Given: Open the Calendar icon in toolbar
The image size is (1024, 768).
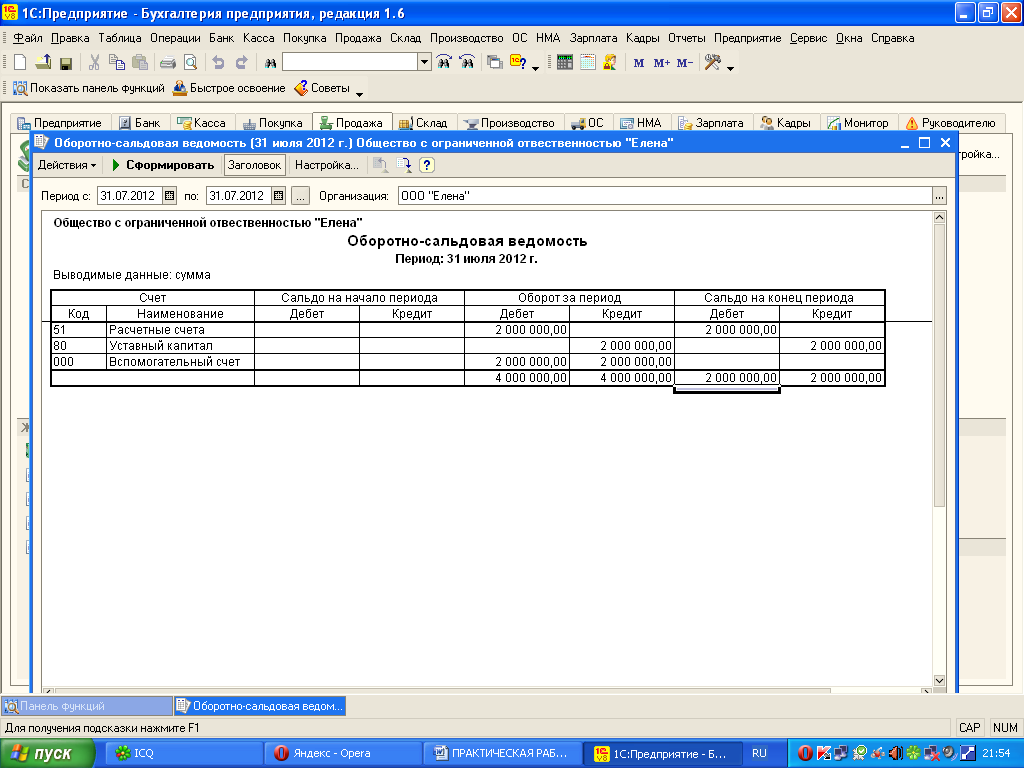Looking at the screenshot, I should click(588, 63).
